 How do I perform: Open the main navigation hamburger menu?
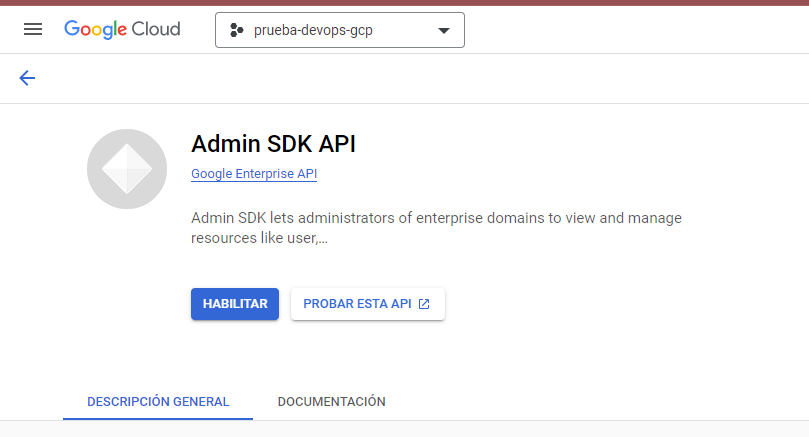33,30
